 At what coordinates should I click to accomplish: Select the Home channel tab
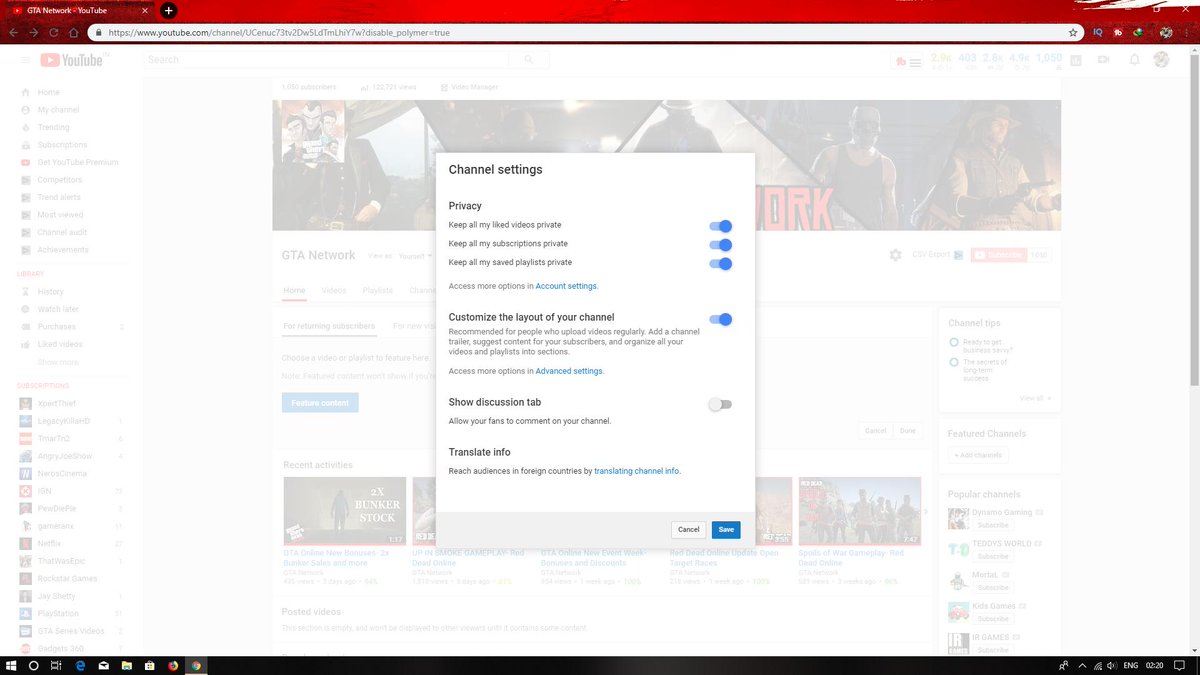[x=294, y=290]
